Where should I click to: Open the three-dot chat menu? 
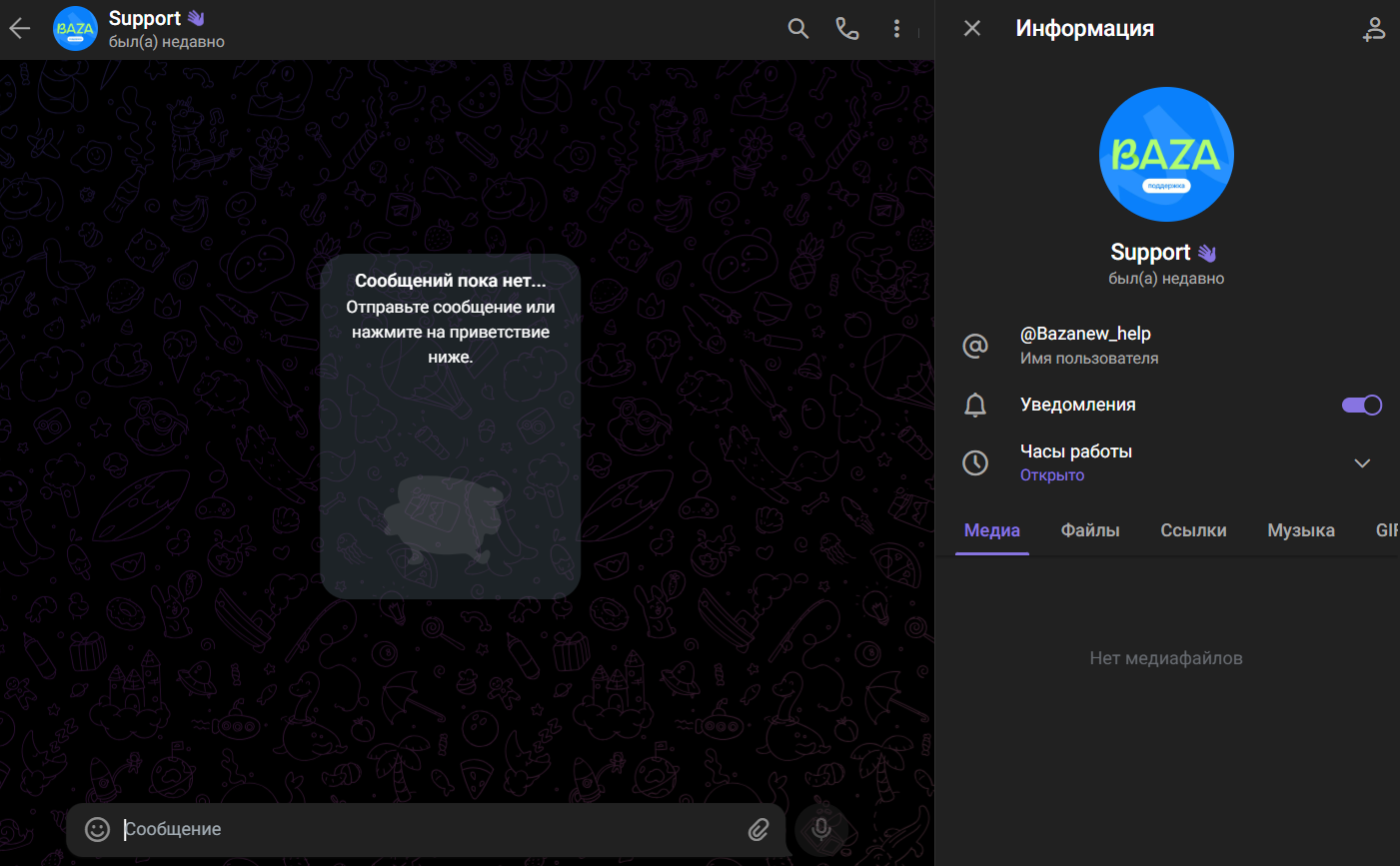pos(896,29)
